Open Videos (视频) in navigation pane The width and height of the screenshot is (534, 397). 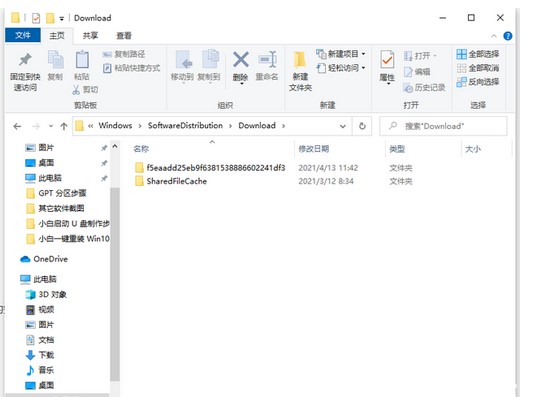(x=40, y=309)
